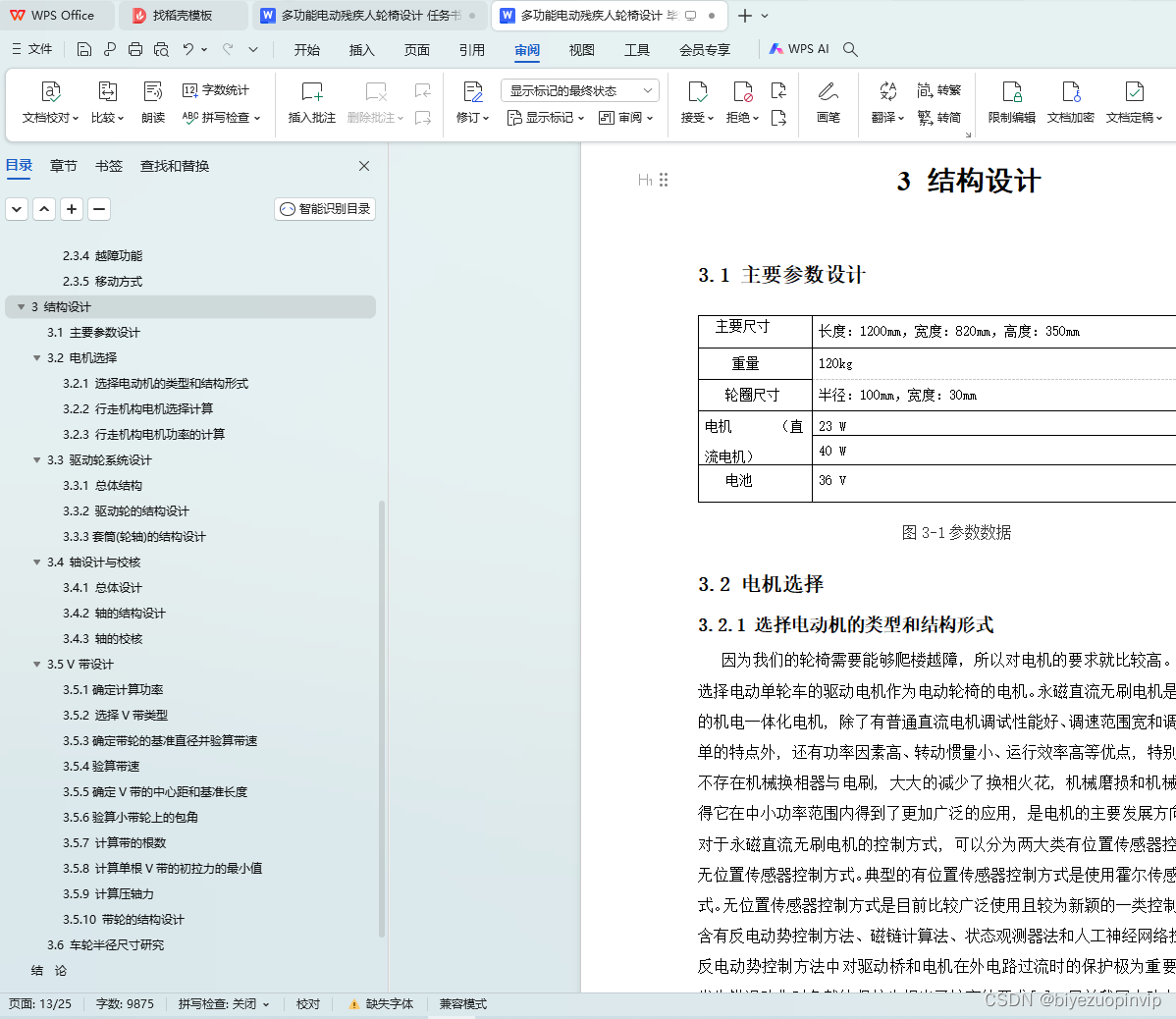1176x1019 pixels.
Task: Select 3.5.10 带轮的结构设计 in outline
Action: [x=124, y=919]
